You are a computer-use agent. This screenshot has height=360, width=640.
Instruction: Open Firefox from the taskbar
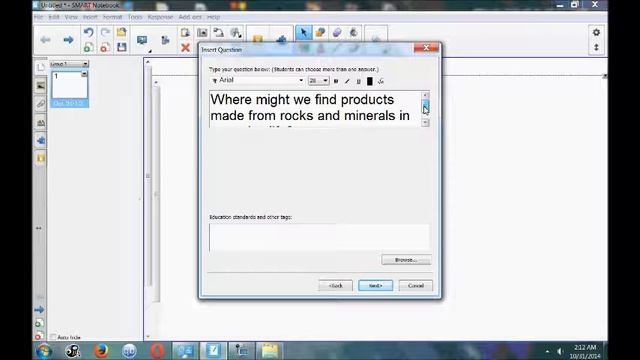(101, 351)
